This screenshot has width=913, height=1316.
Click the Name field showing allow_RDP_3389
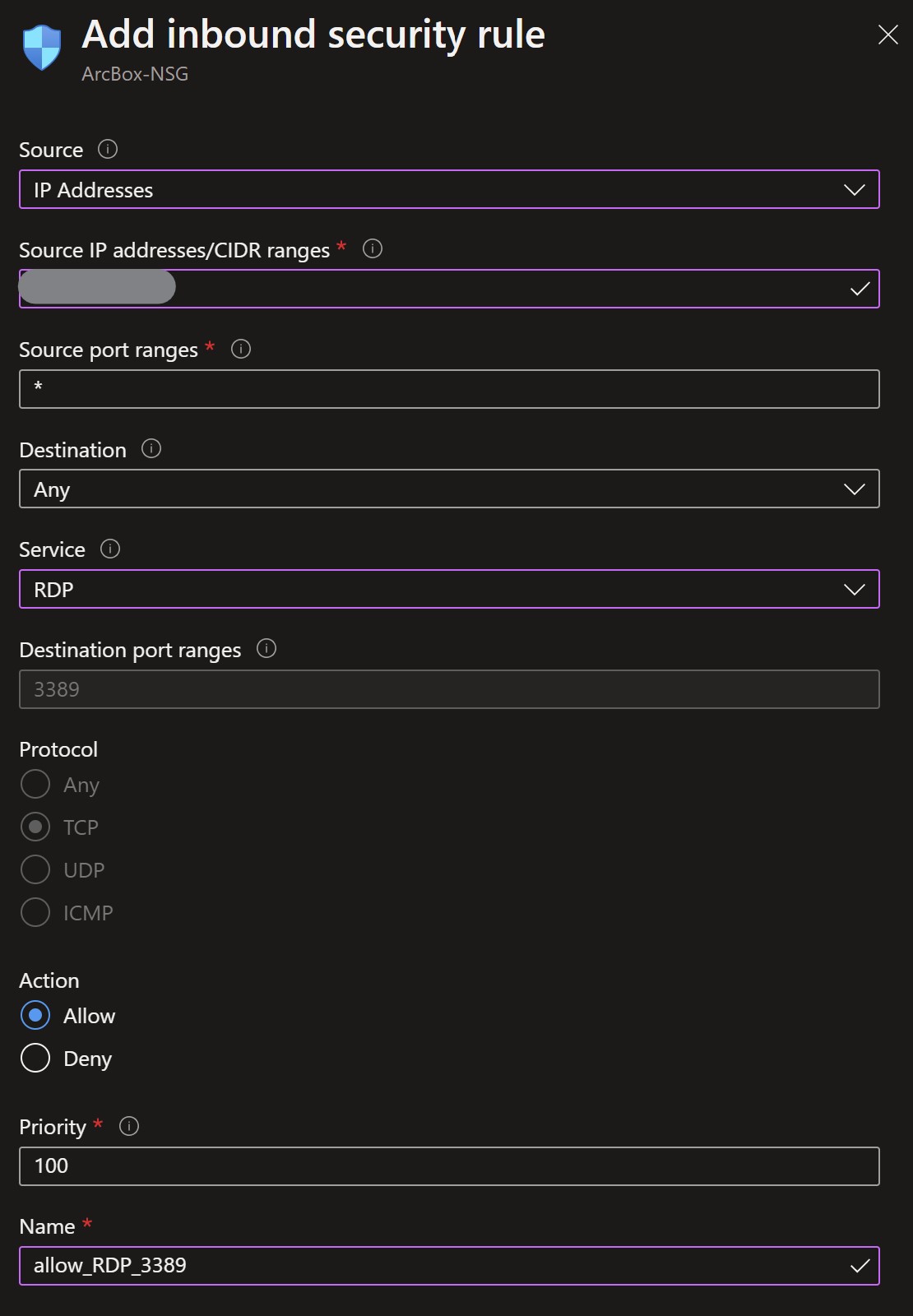[x=449, y=1266]
